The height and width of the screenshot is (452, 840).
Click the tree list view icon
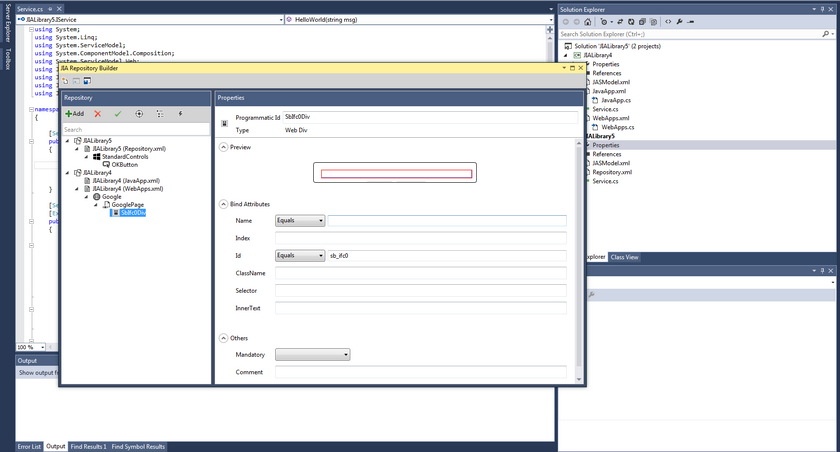point(160,114)
